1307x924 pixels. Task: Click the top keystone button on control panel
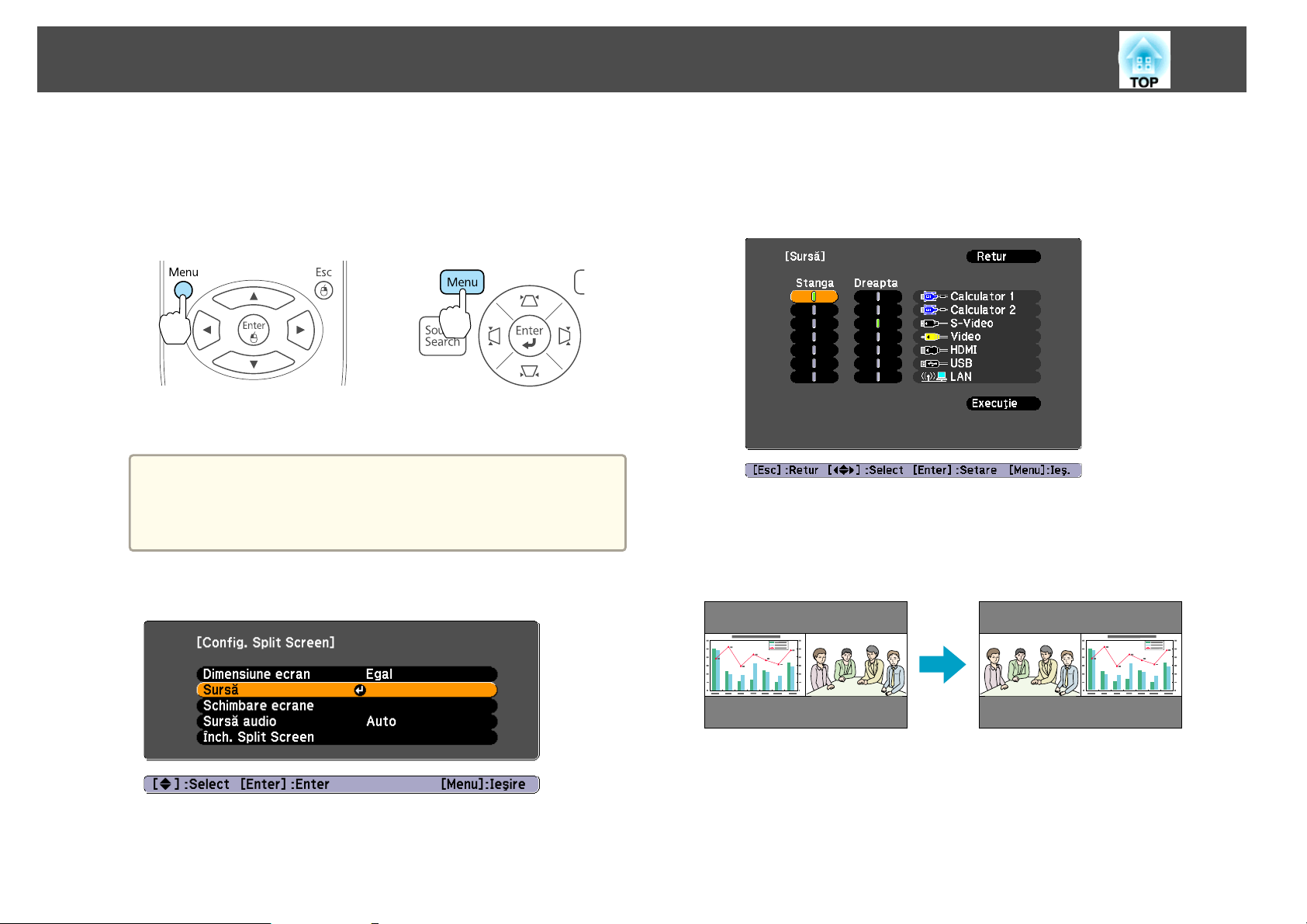[x=530, y=300]
